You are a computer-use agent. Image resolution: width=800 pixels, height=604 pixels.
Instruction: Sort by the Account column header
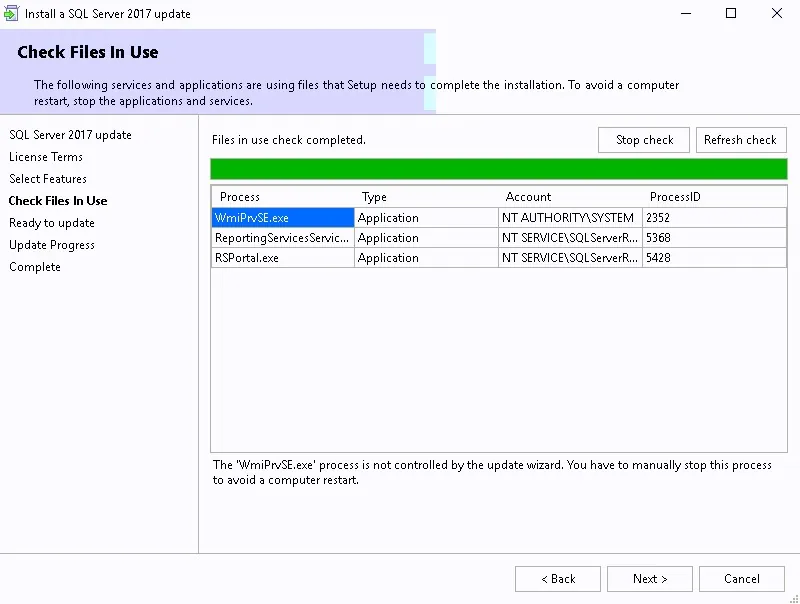click(x=570, y=197)
